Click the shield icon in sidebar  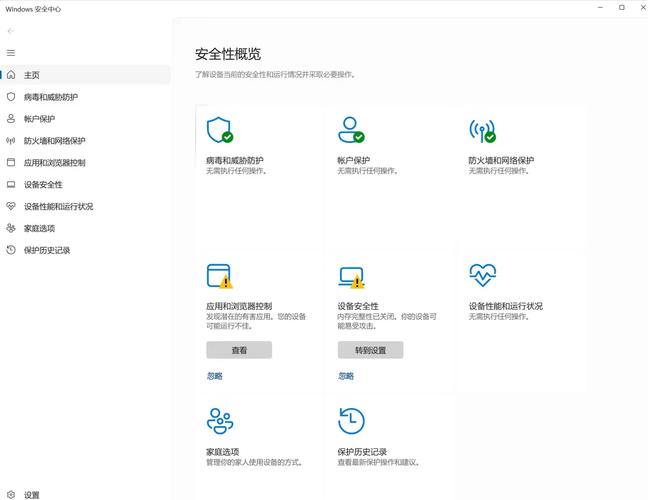(11, 97)
